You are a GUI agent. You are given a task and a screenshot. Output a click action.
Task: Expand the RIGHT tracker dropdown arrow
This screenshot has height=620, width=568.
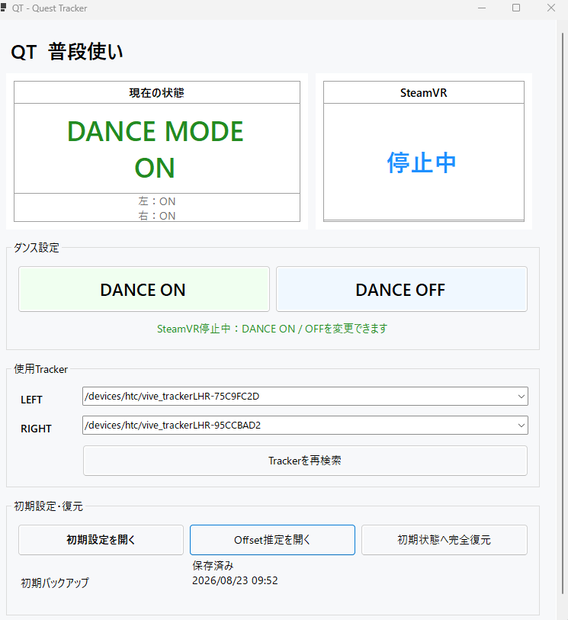521,425
